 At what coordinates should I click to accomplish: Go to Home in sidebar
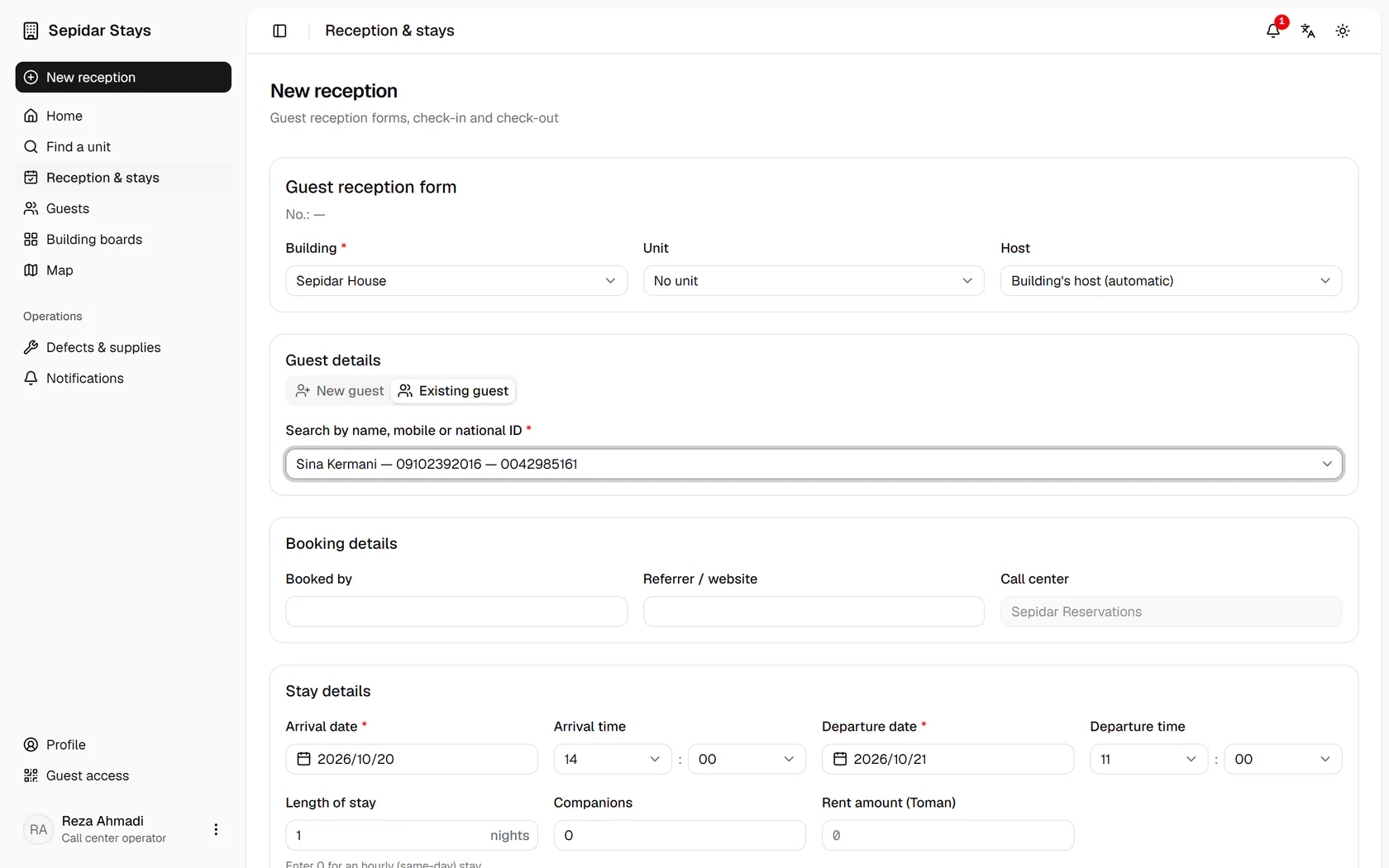click(123, 116)
